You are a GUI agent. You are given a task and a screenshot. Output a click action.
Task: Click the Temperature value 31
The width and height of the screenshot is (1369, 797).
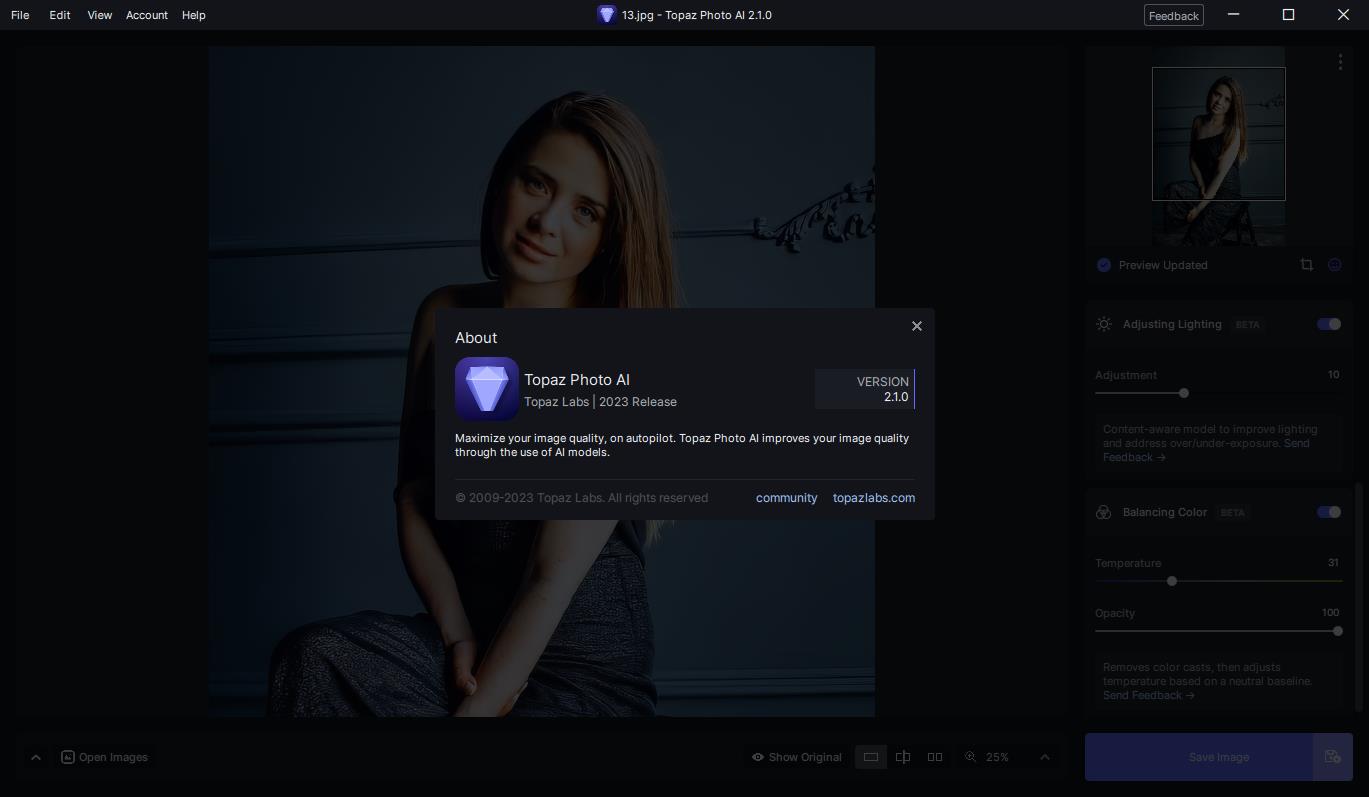[1333, 563]
